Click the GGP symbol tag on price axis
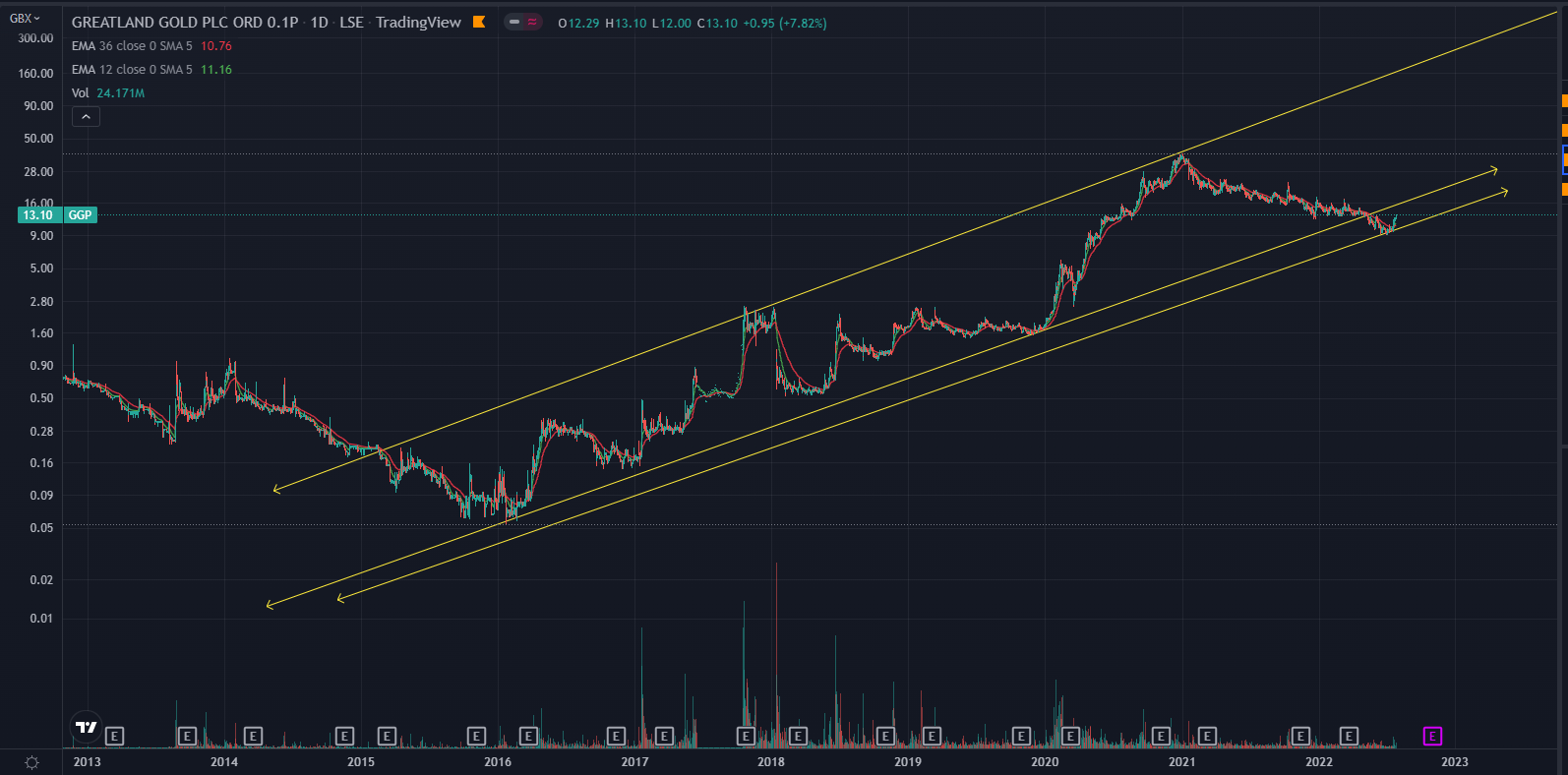 click(x=81, y=215)
